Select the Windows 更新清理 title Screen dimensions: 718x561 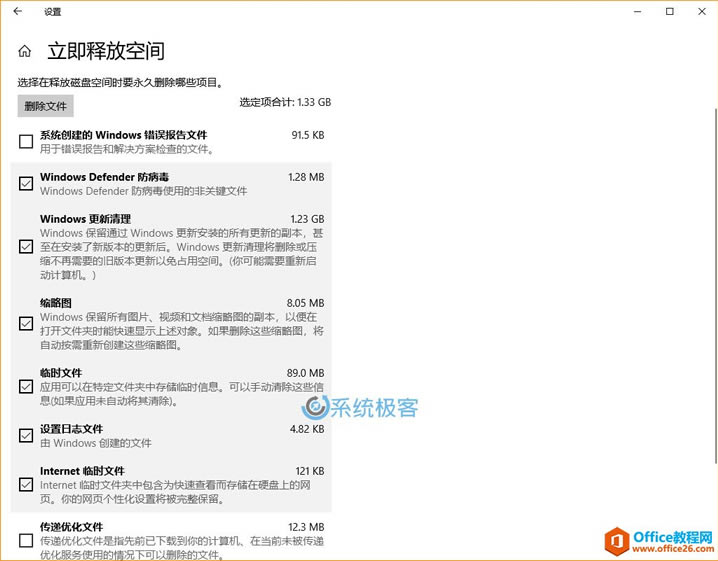point(86,219)
